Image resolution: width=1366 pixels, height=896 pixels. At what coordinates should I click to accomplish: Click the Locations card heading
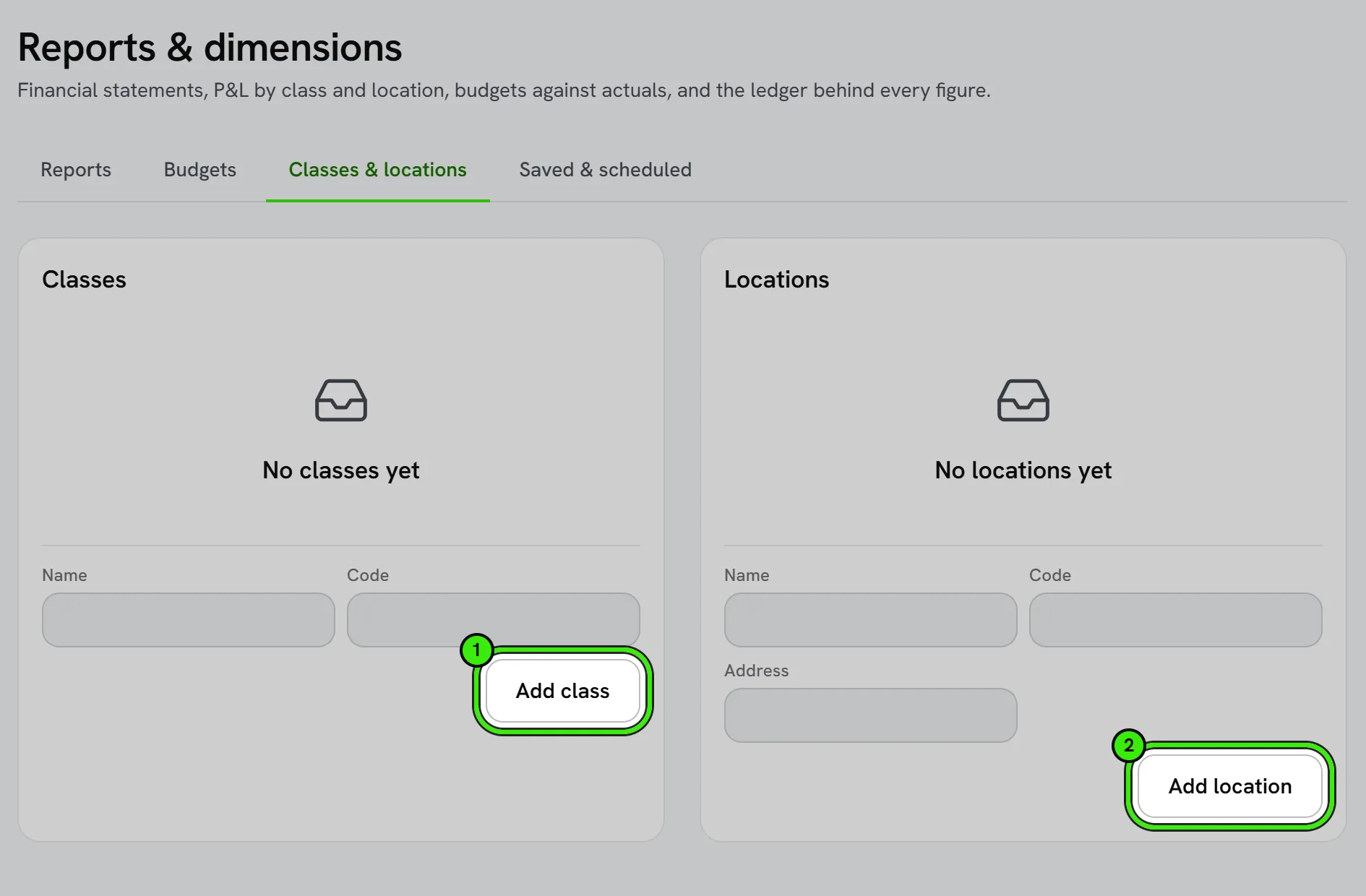777,280
